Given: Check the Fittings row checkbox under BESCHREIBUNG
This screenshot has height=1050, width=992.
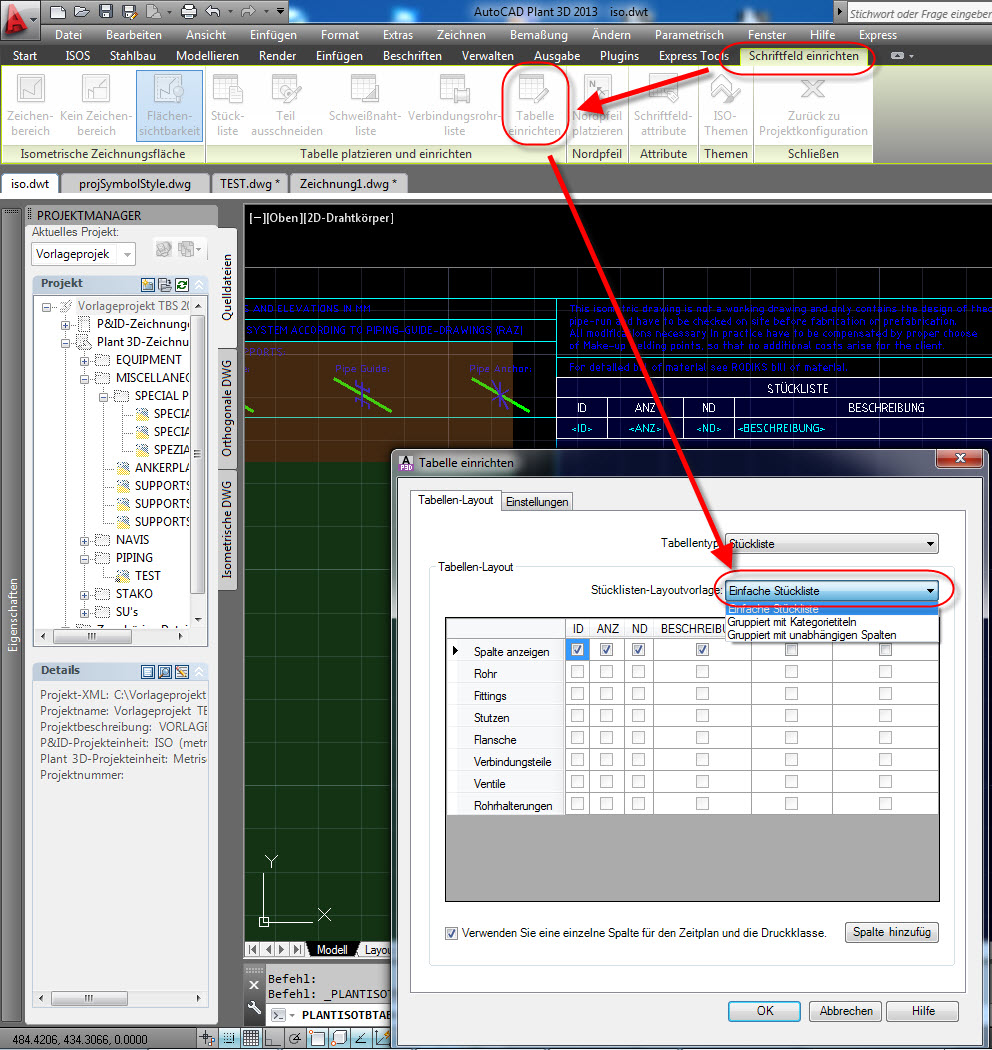Looking at the screenshot, I should point(702,694).
